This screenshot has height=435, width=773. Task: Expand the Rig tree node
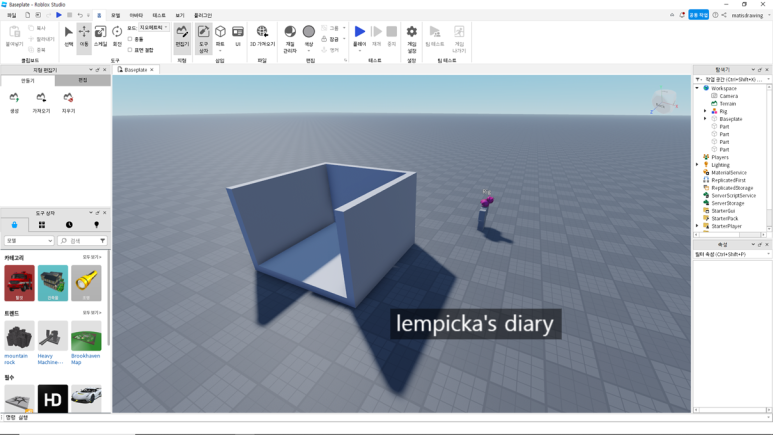point(705,111)
